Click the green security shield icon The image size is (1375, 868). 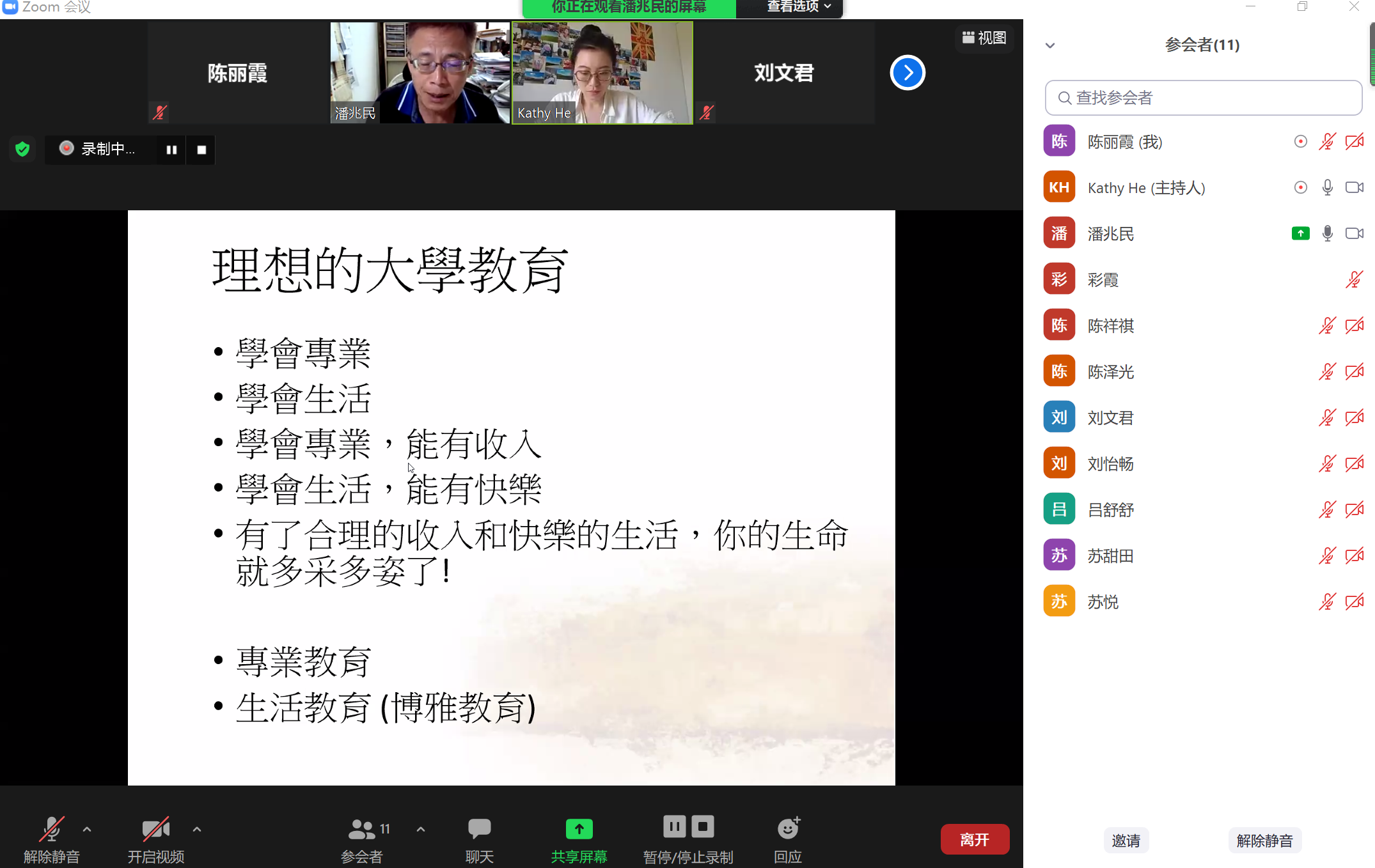[22, 149]
